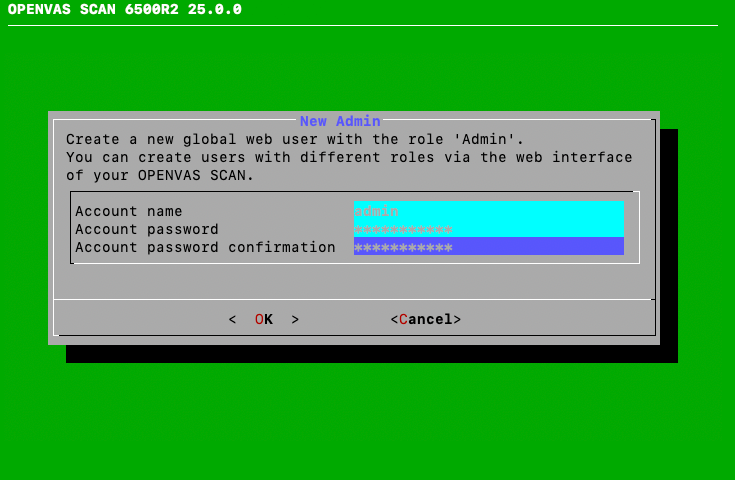
Task: Click the "of your OPENVAS SCAN." line
Action: (160, 175)
